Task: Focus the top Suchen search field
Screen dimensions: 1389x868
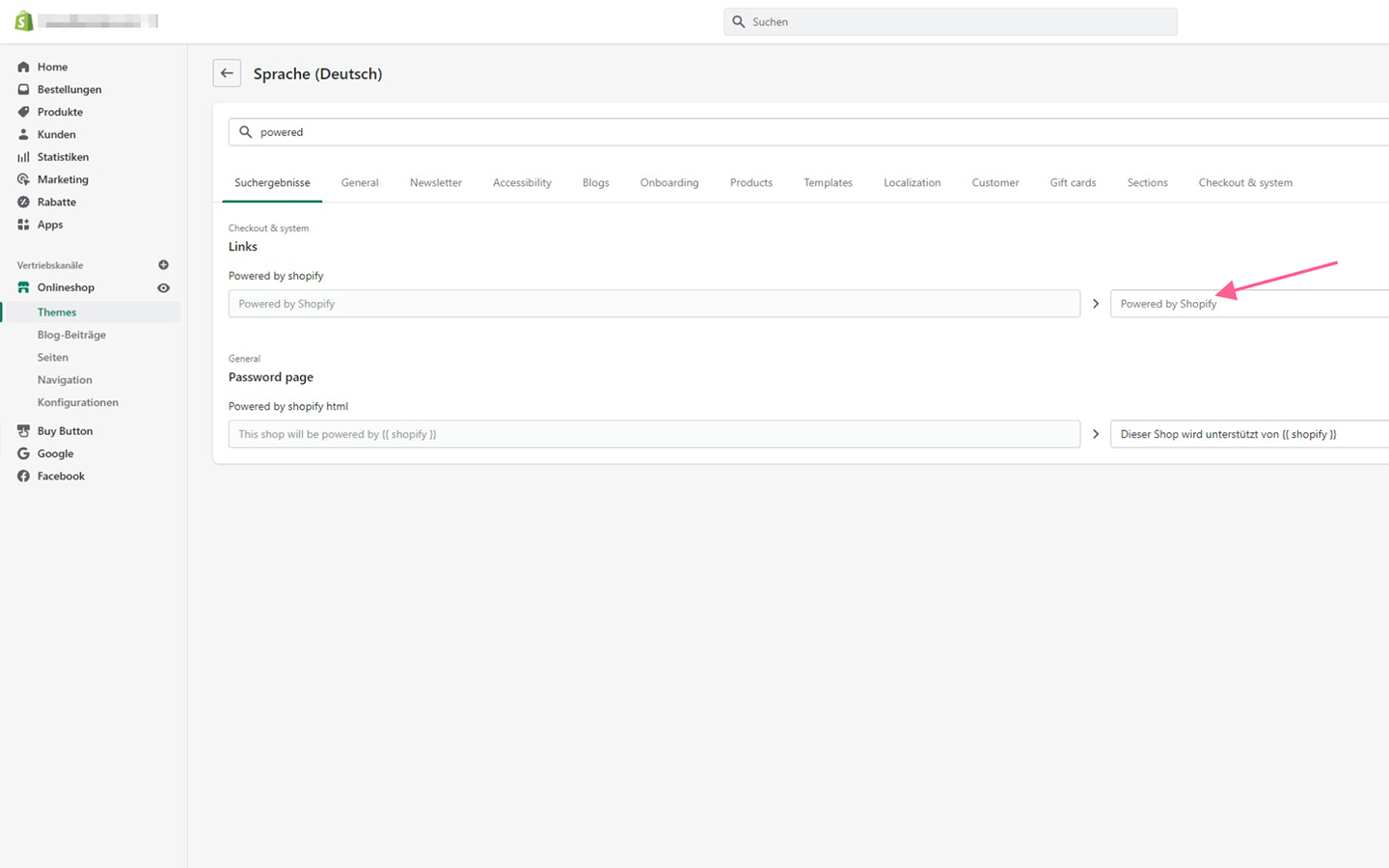Action: point(950,21)
